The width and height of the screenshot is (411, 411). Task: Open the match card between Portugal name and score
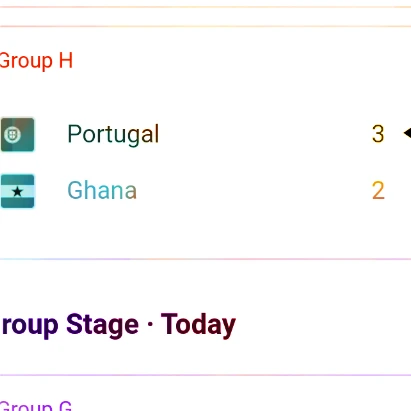[263, 134]
